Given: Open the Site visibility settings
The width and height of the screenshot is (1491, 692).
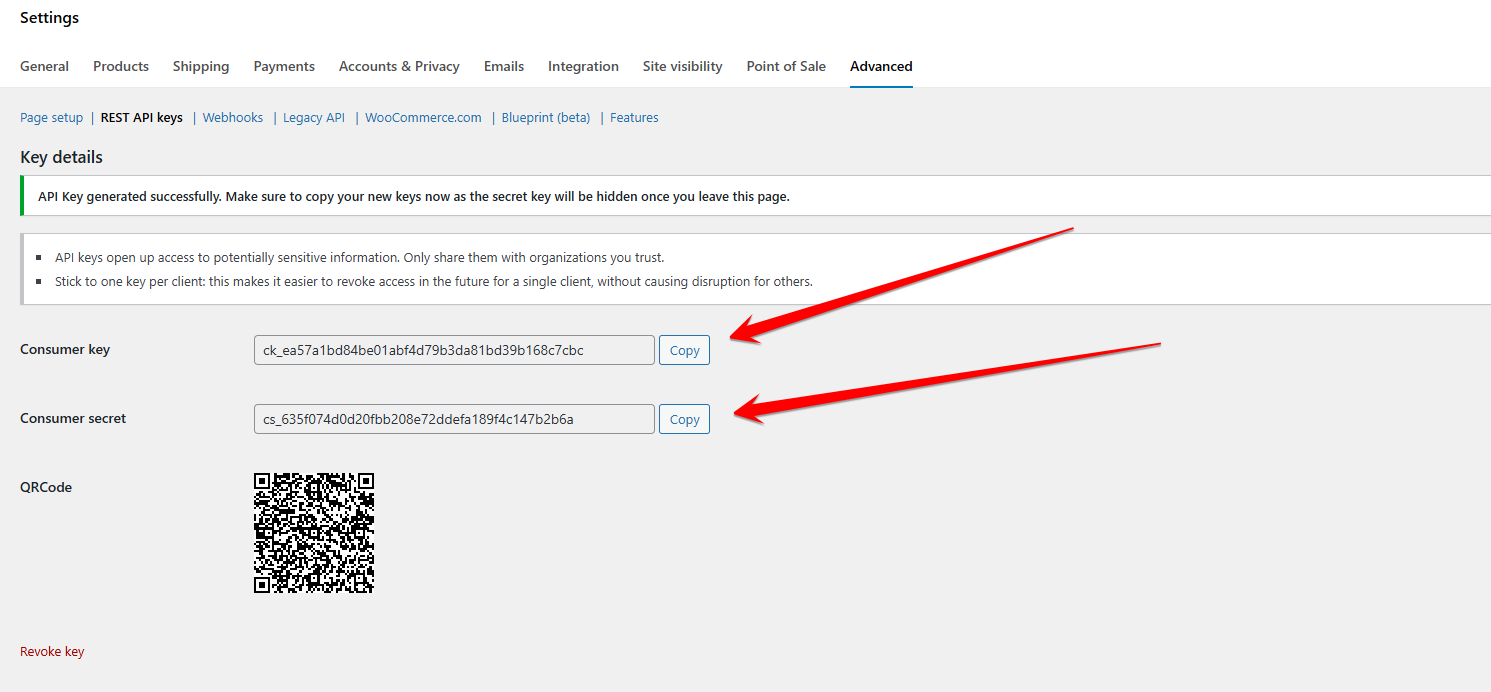Looking at the screenshot, I should click(x=682, y=66).
